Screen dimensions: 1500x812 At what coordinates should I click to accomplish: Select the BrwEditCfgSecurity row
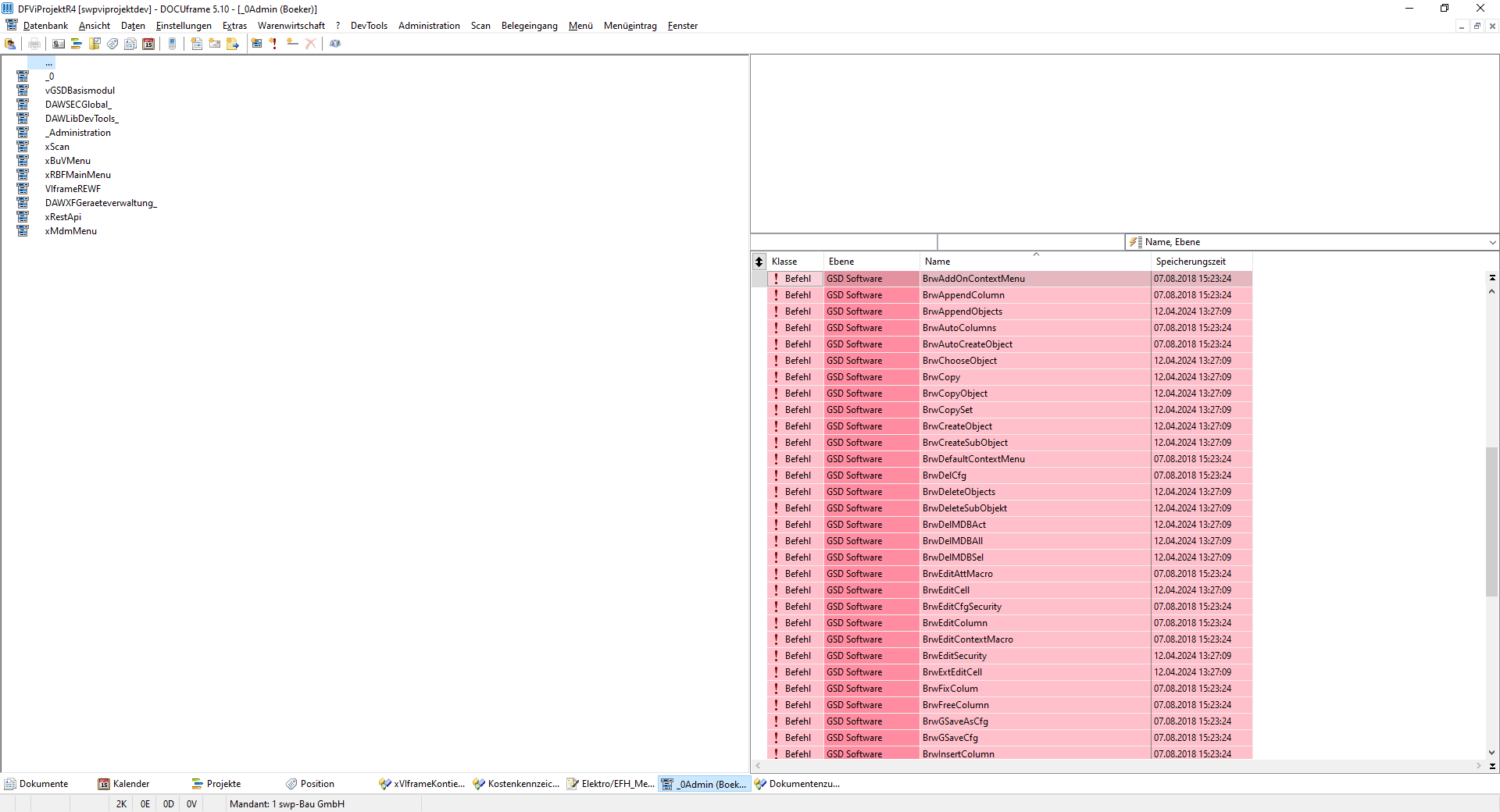(1009, 607)
